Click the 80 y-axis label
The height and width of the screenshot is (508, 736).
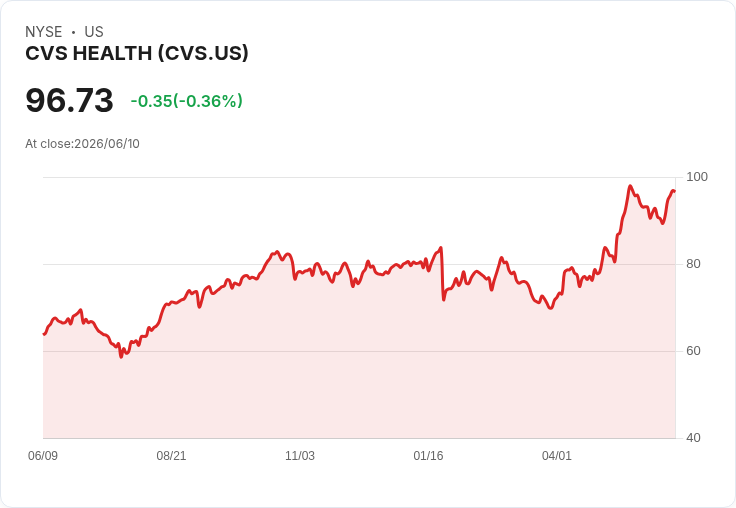pyautogui.click(x=693, y=264)
